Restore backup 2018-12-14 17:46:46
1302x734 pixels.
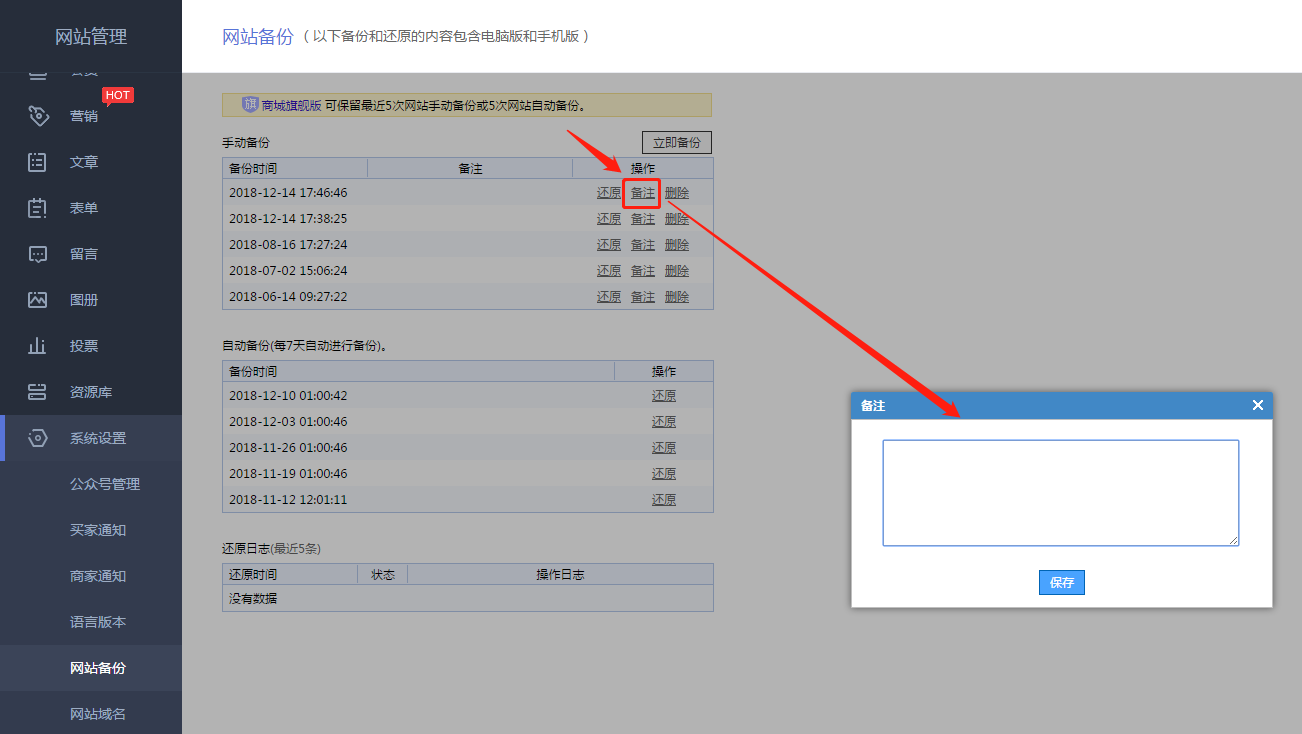pyautogui.click(x=609, y=193)
